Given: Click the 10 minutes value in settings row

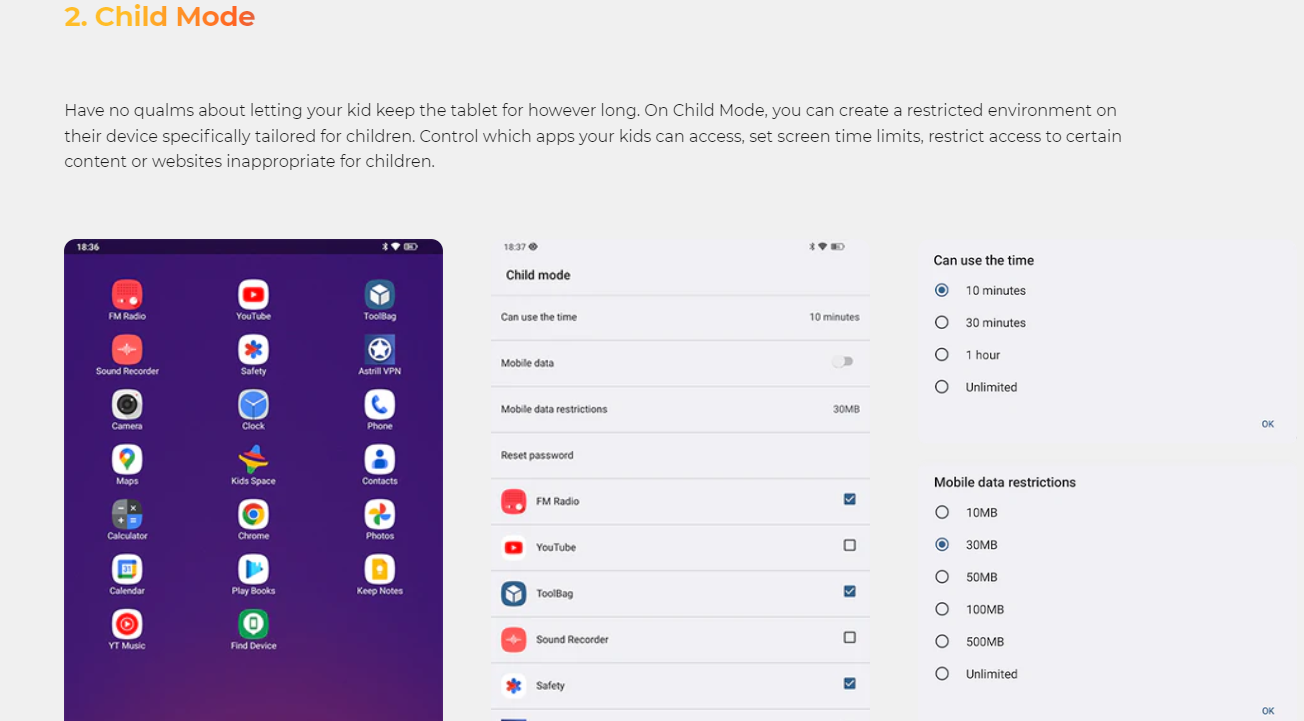Looking at the screenshot, I should click(x=834, y=317).
